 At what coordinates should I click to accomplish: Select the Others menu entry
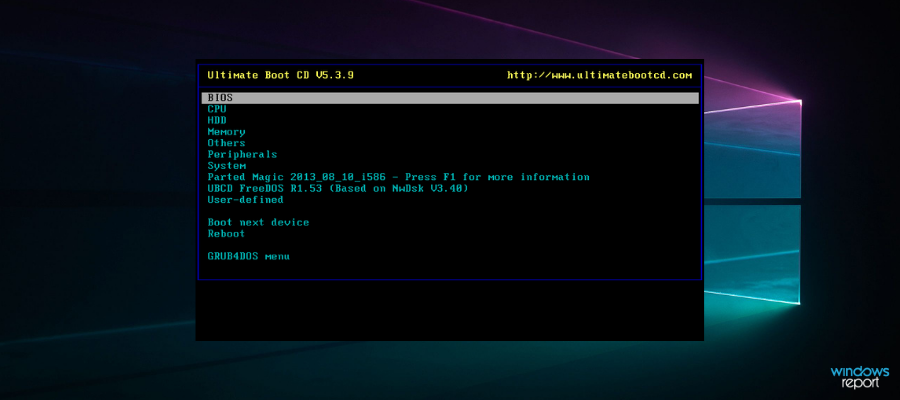tap(226, 143)
